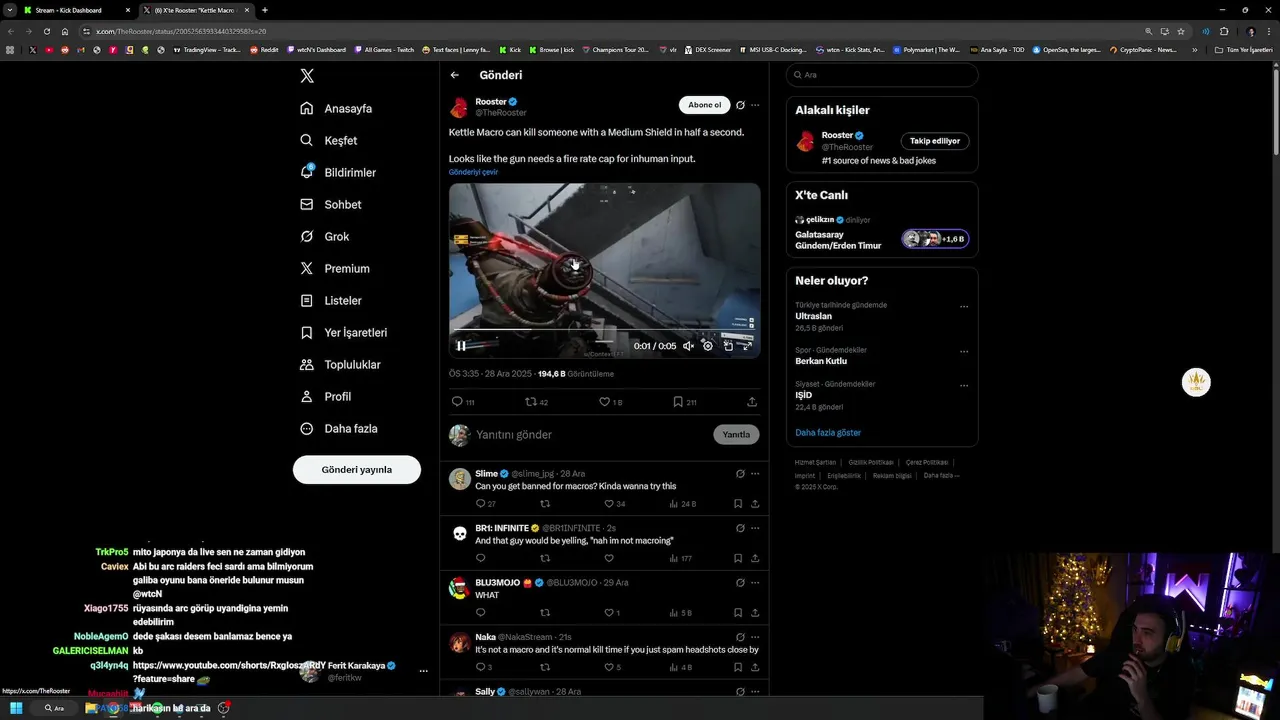The image size is (1280, 720).
Task: Open the TradingView bookmark
Action: [x=208, y=49]
